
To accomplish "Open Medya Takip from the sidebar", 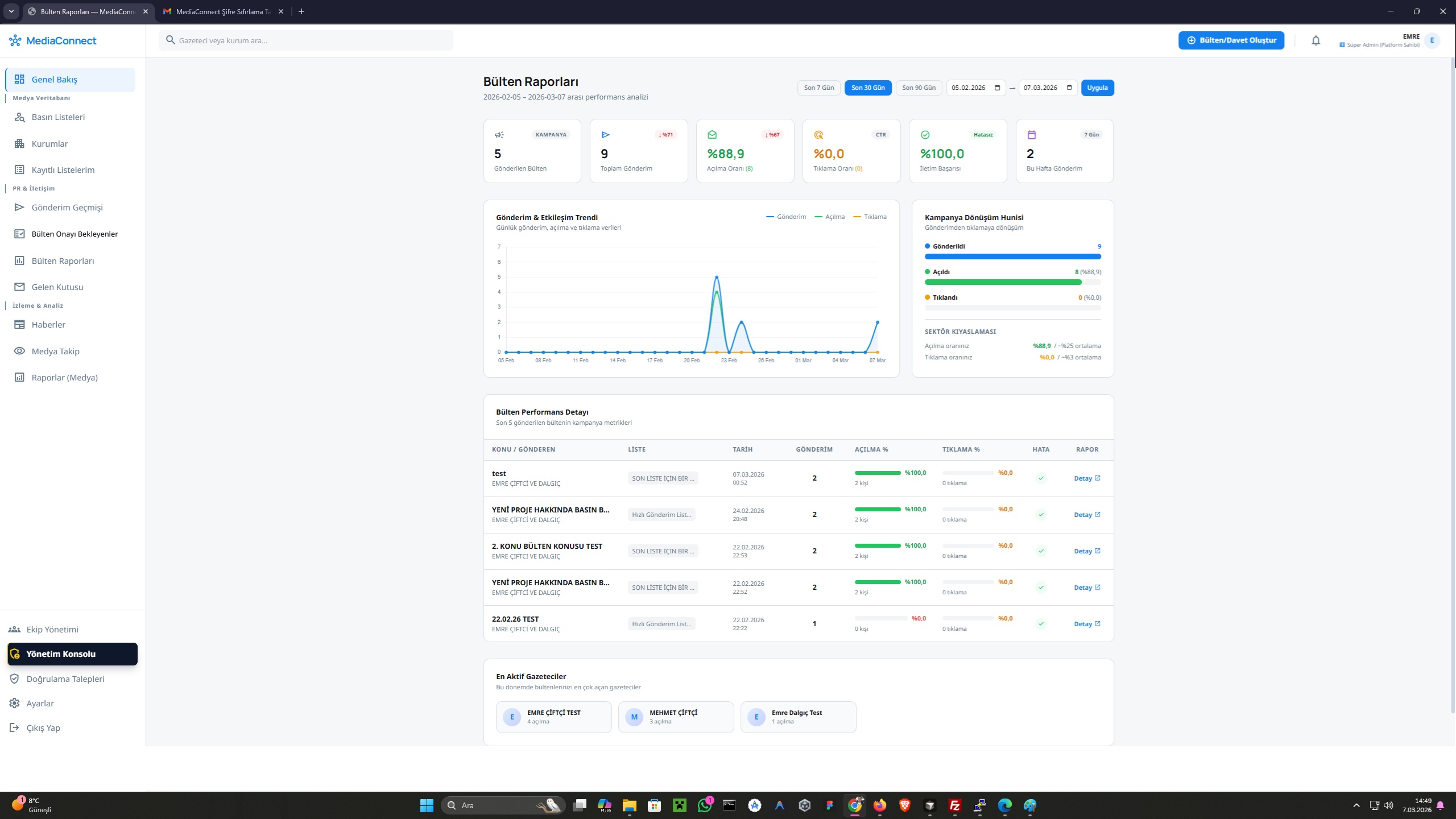I will pyautogui.click(x=55, y=351).
